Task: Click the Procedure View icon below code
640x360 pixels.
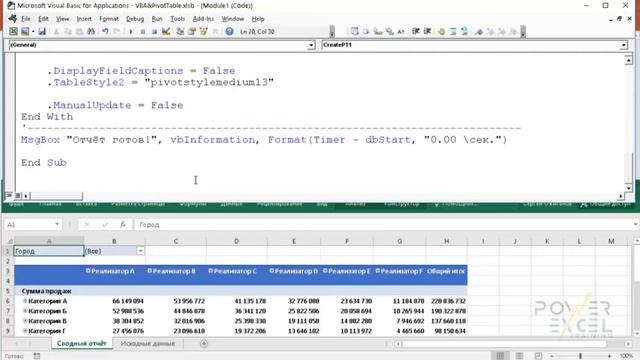Action: pyautogui.click(x=9, y=196)
